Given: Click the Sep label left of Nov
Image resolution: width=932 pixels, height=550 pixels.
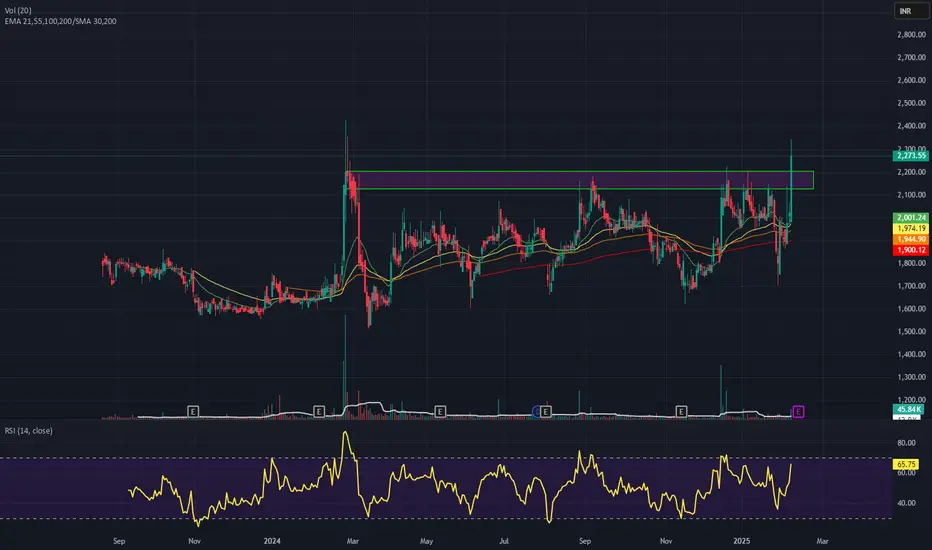Looking at the screenshot, I should coord(119,541).
